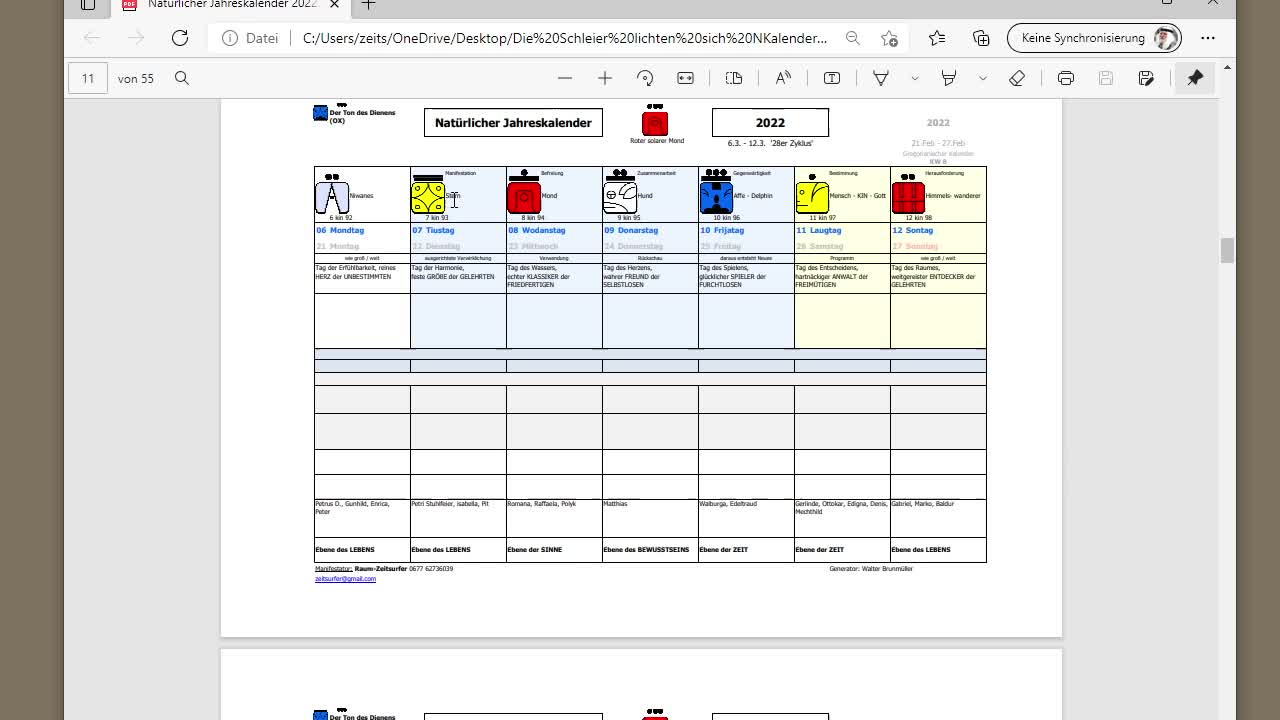Click Keine Synchronisierung profile button

tap(1095, 38)
